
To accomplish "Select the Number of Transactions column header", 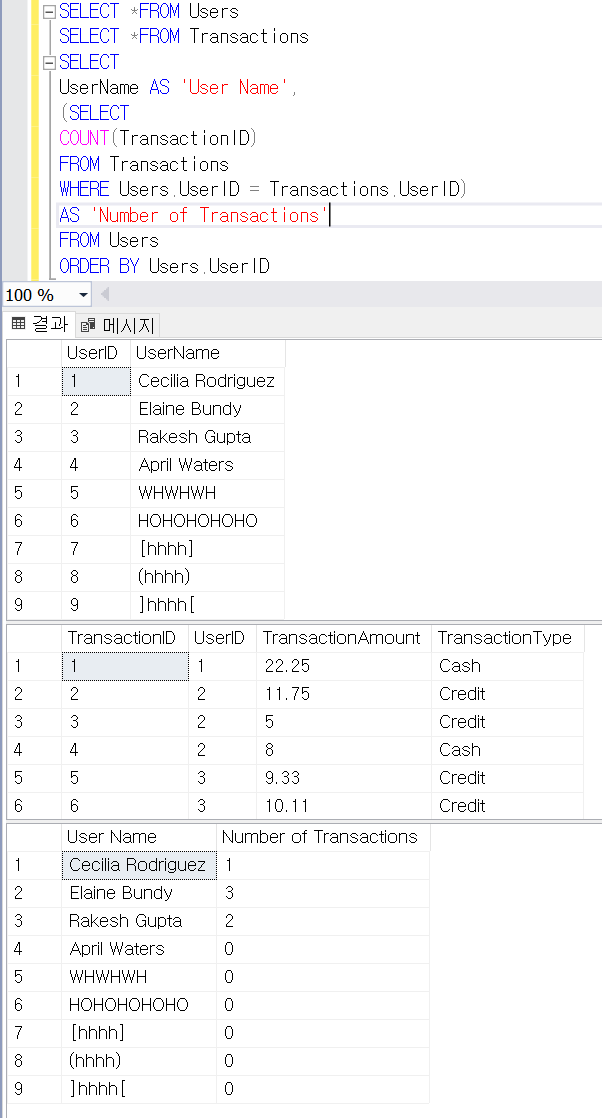I will pyautogui.click(x=323, y=837).
